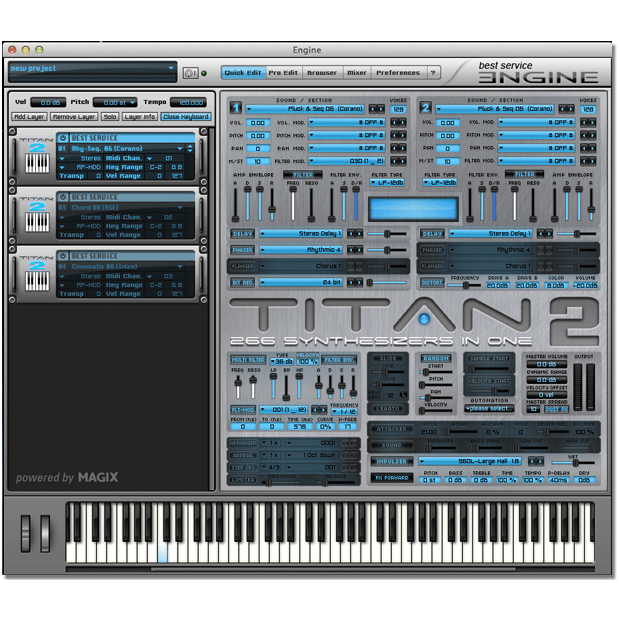Open the global Pitch 0.00 st dropdown
The height and width of the screenshot is (620, 620).
coord(115,102)
